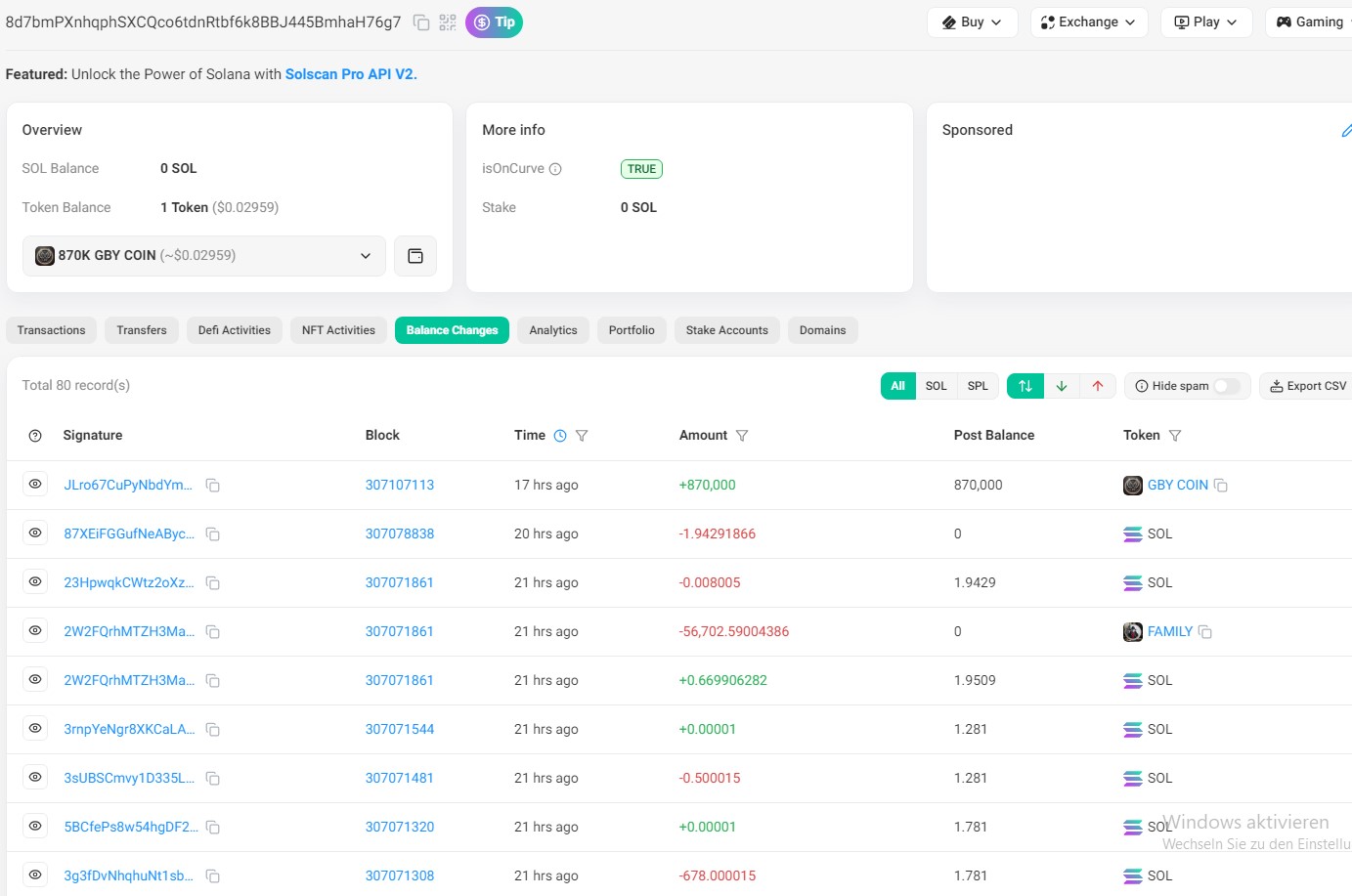Open block 307107113
This screenshot has height=896, width=1352.
(x=400, y=485)
